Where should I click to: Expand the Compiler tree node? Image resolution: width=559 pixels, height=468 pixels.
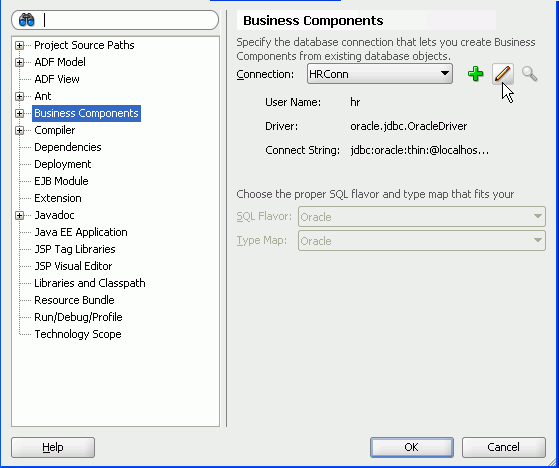[20, 130]
